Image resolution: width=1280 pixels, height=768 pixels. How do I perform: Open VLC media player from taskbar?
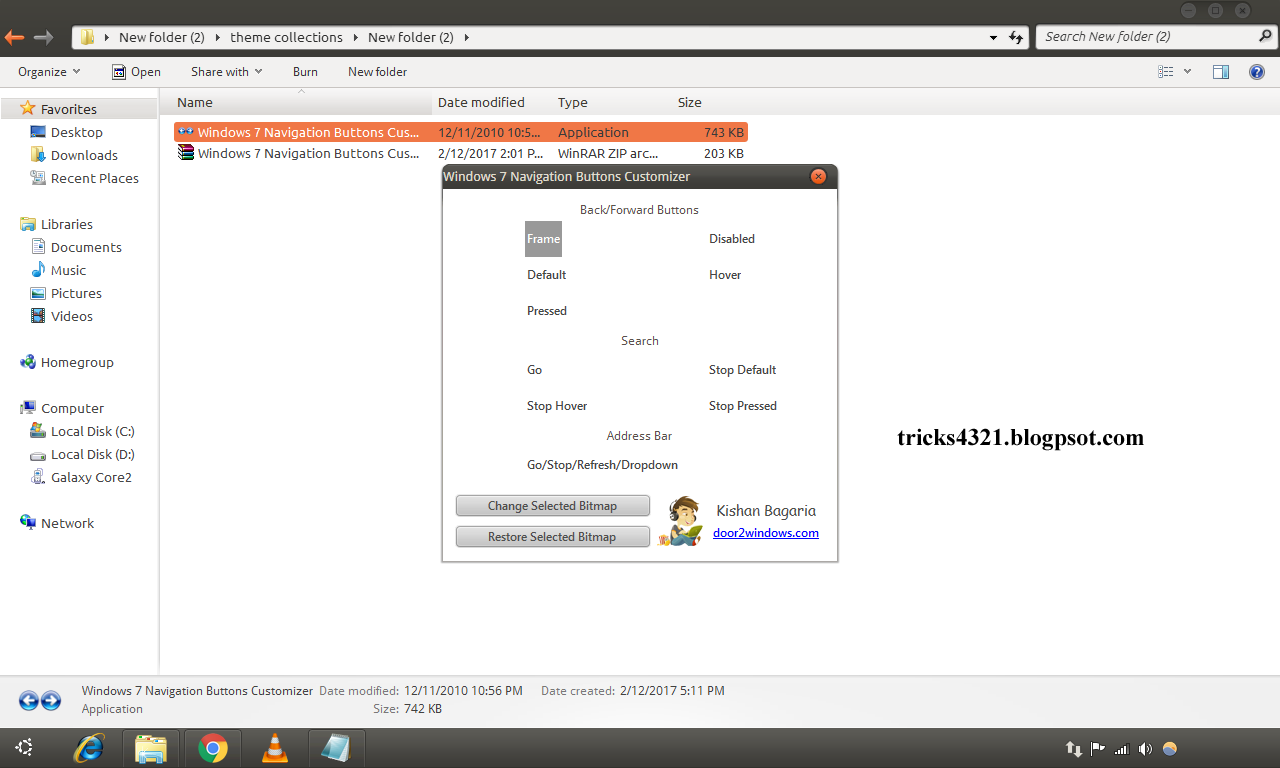click(x=274, y=747)
